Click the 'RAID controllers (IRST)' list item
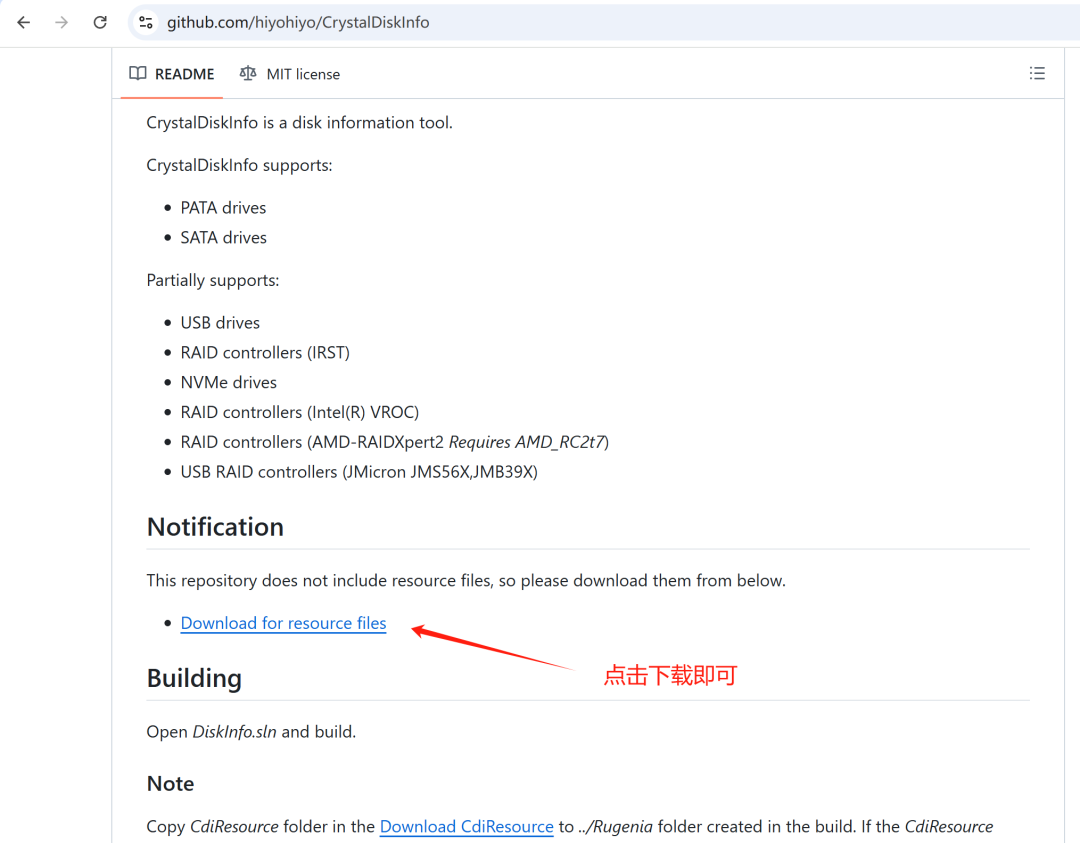The height and width of the screenshot is (843, 1080). (x=265, y=353)
